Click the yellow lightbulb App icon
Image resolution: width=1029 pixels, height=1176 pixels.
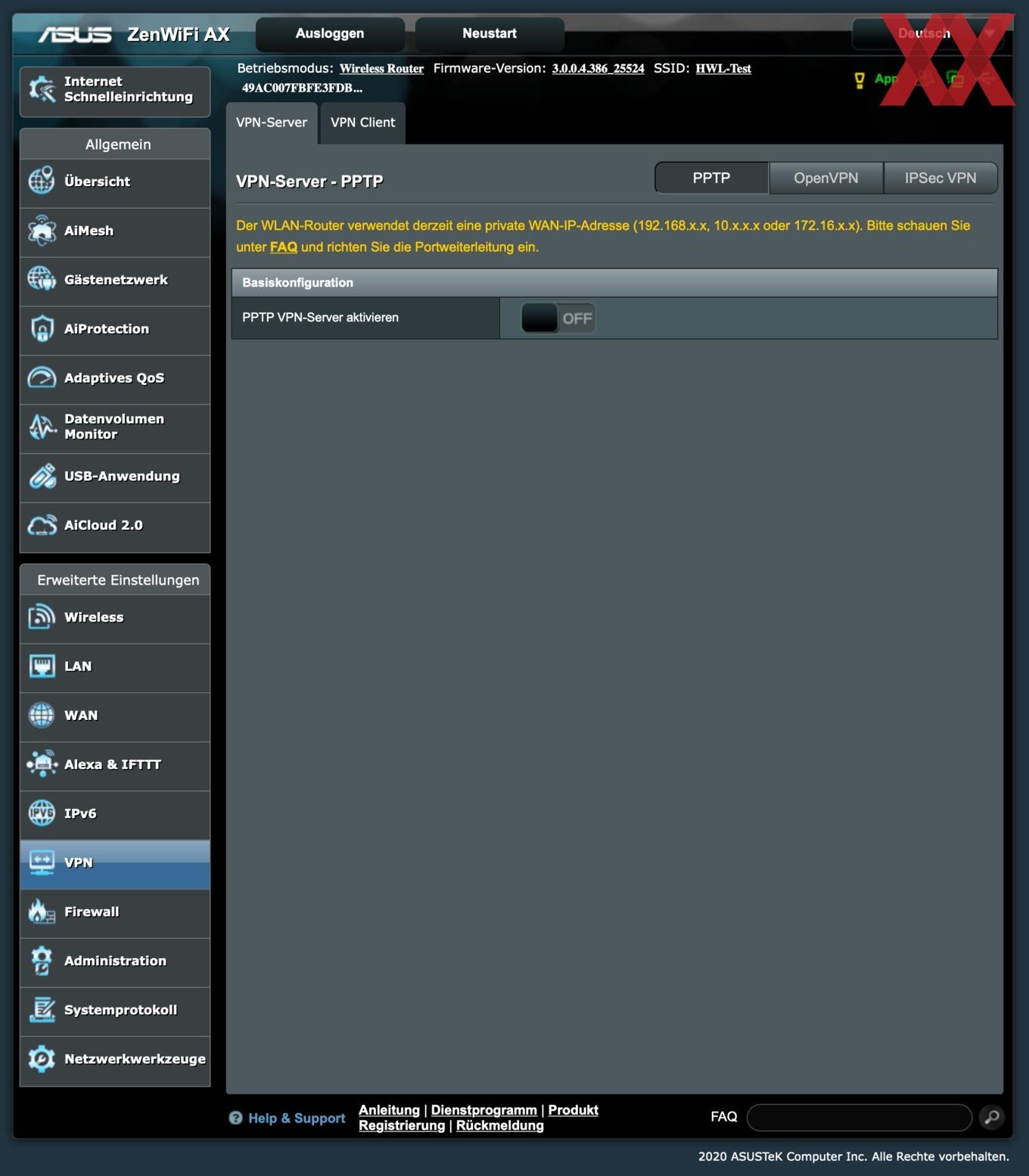[x=860, y=80]
